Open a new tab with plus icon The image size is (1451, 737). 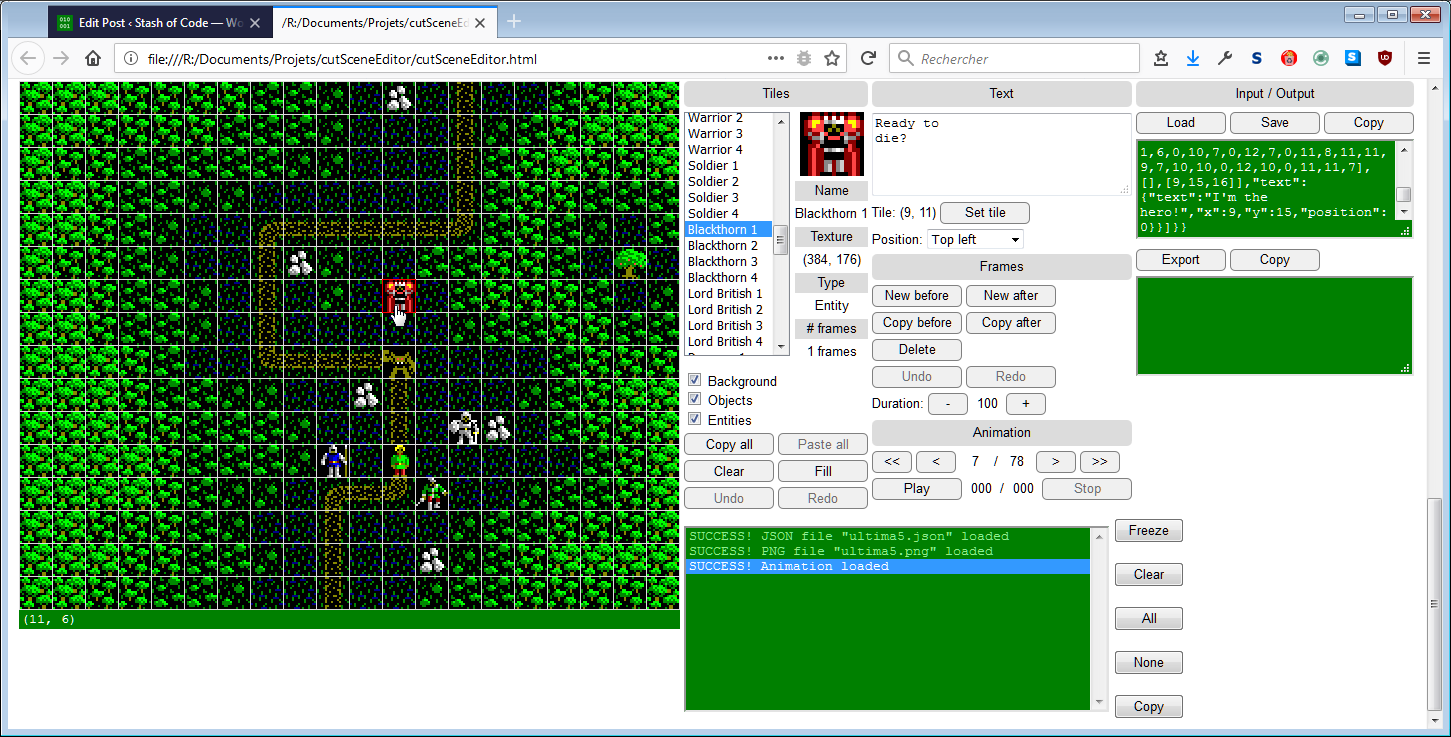514,21
